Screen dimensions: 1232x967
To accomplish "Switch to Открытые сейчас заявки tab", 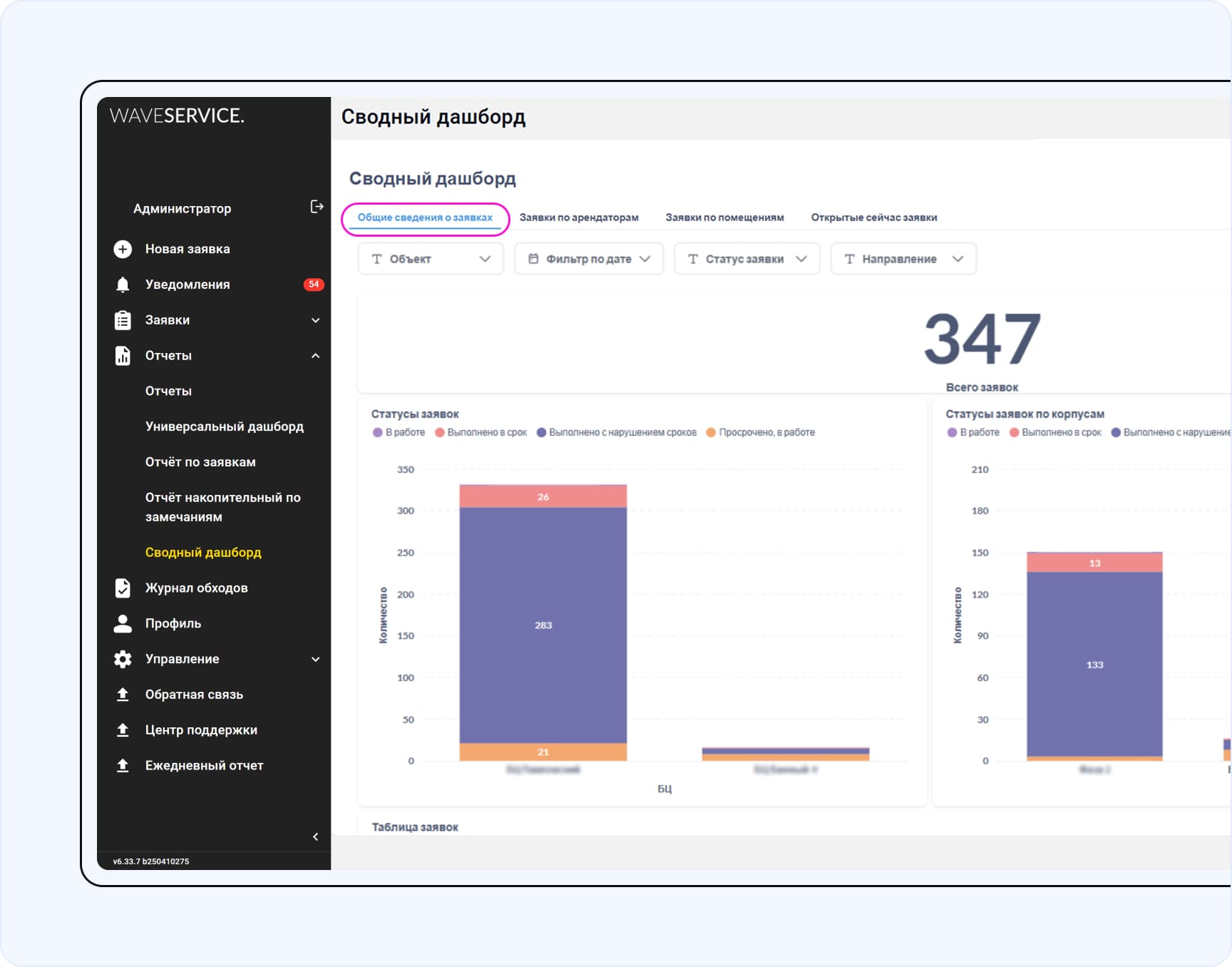I will point(873,218).
